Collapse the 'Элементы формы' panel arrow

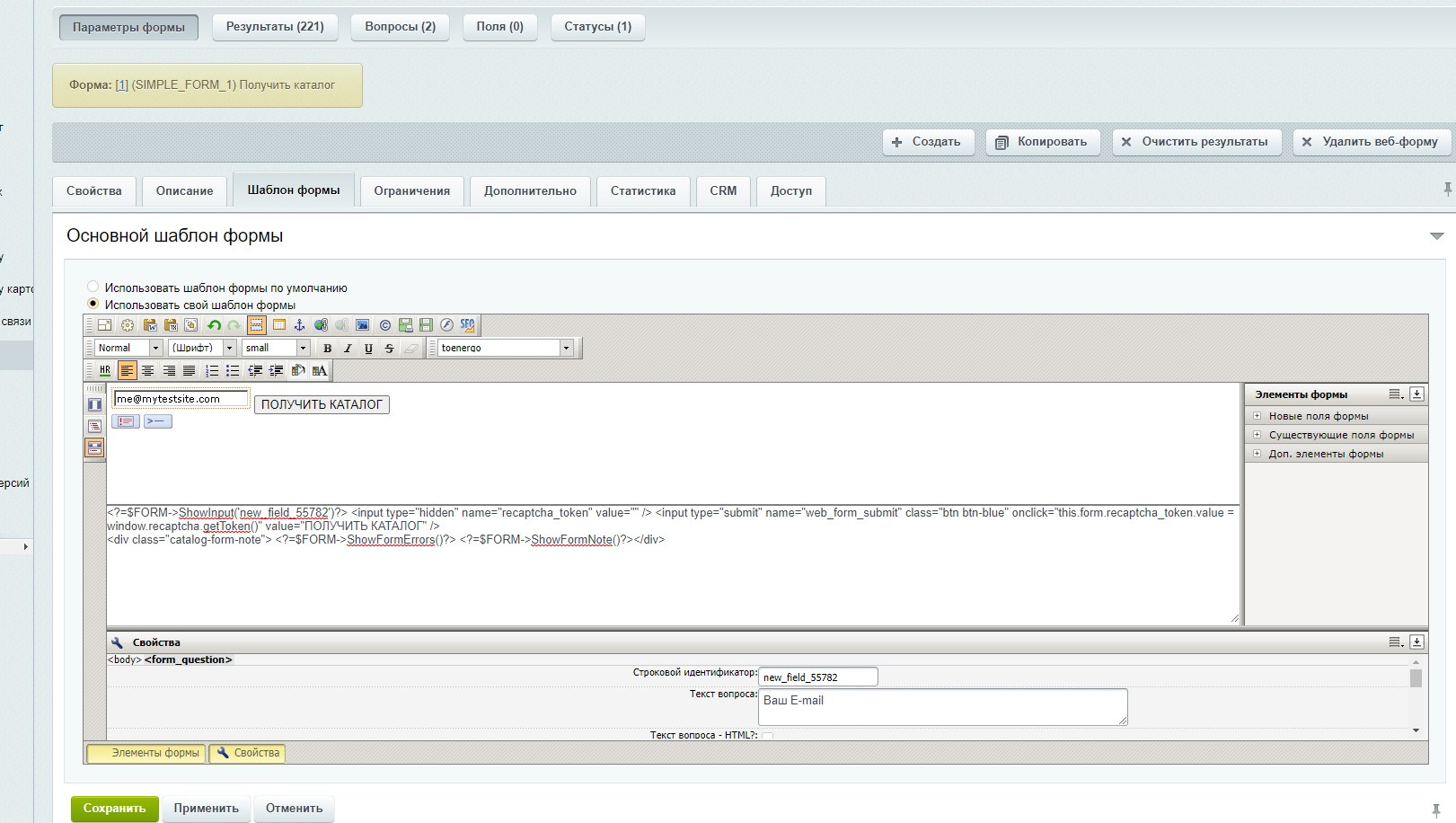pyautogui.click(x=1416, y=394)
